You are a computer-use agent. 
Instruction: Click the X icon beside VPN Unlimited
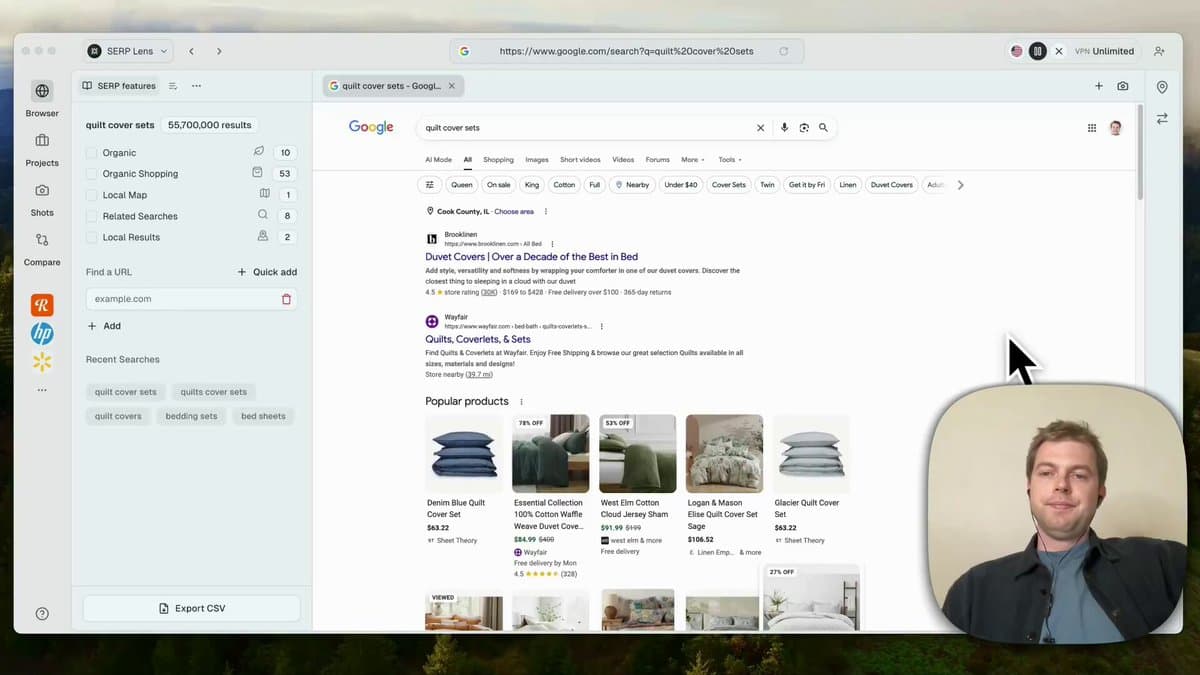coord(1059,51)
